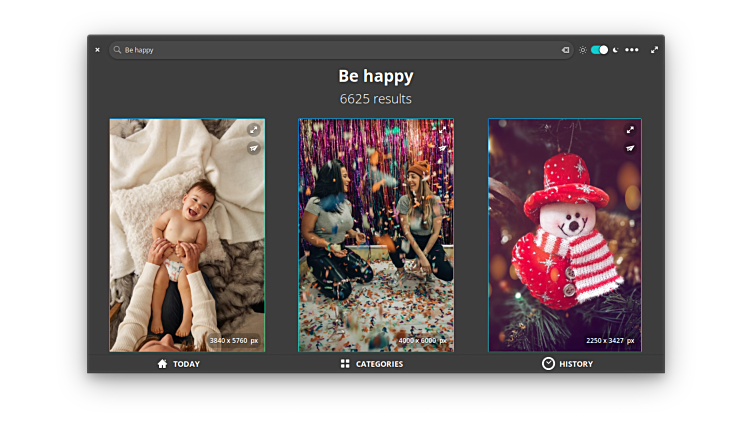The image size is (752, 423).
Task: Open the Categories tab
Action: (x=371, y=364)
